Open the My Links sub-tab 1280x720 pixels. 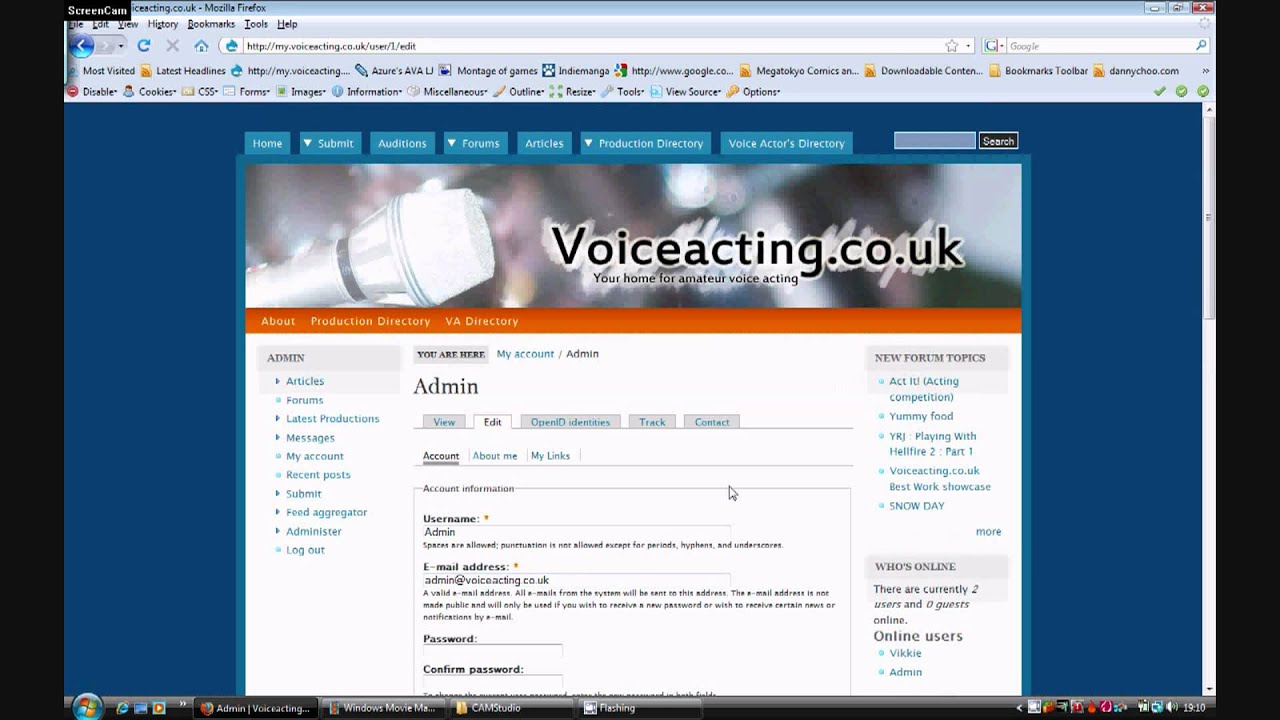550,456
